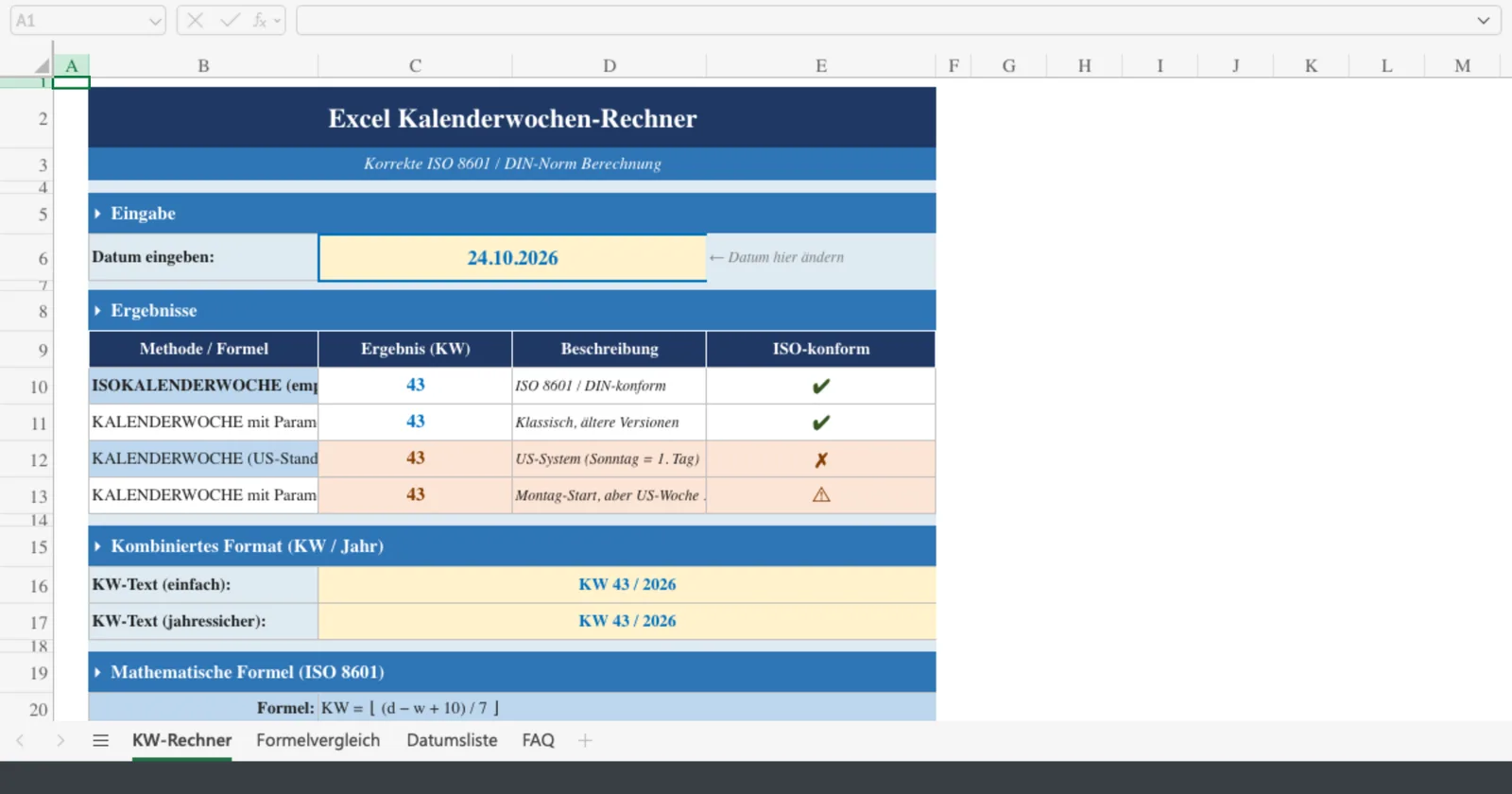Screen dimensions: 1512x794
Task: Confirm entry with the checkmark icon
Action: click(230, 20)
